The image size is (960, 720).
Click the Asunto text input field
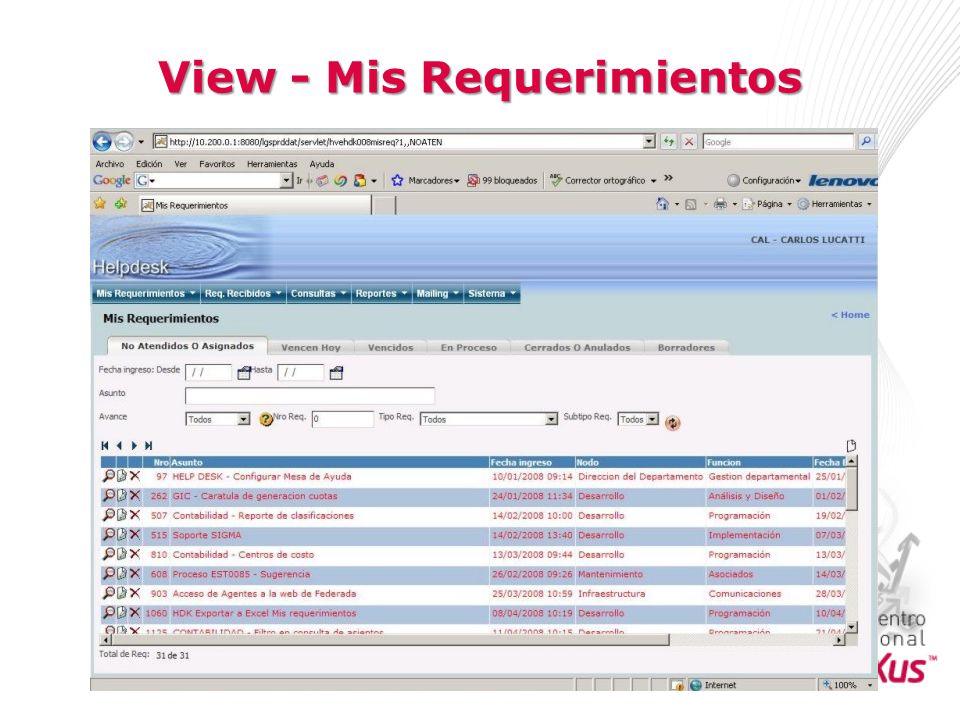pos(310,396)
